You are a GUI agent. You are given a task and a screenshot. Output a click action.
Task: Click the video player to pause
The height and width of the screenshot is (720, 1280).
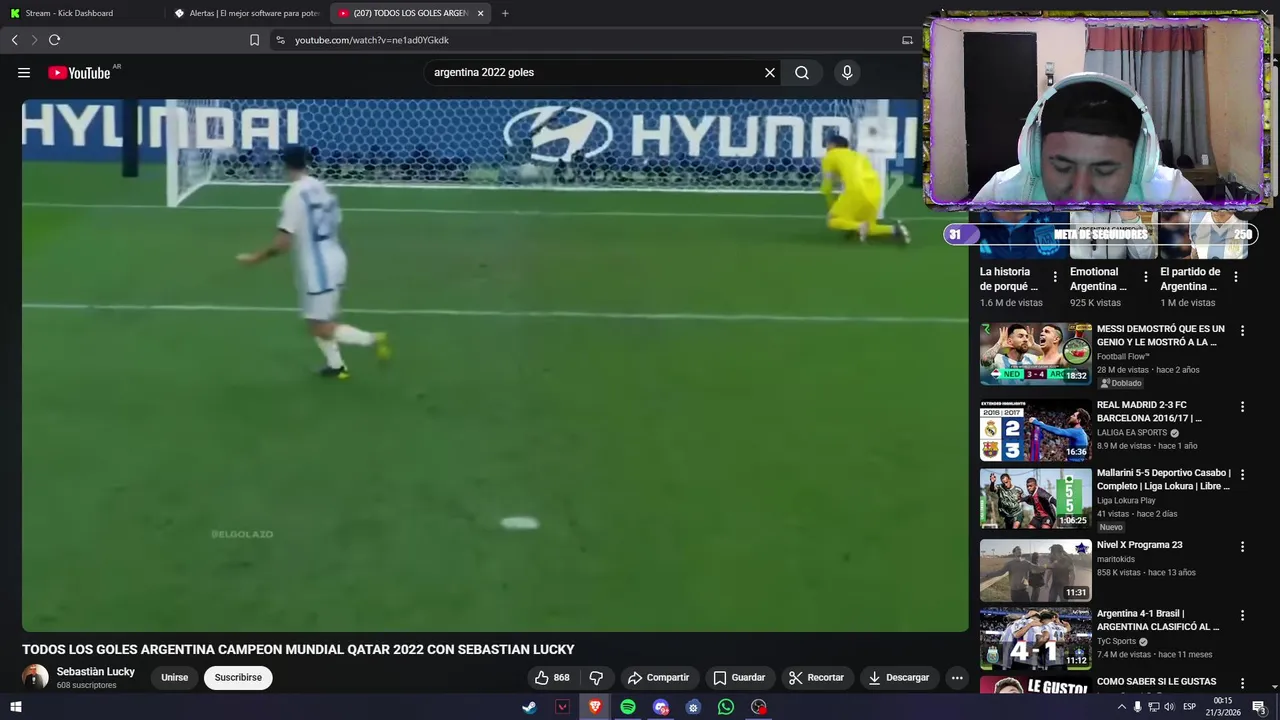(x=495, y=365)
